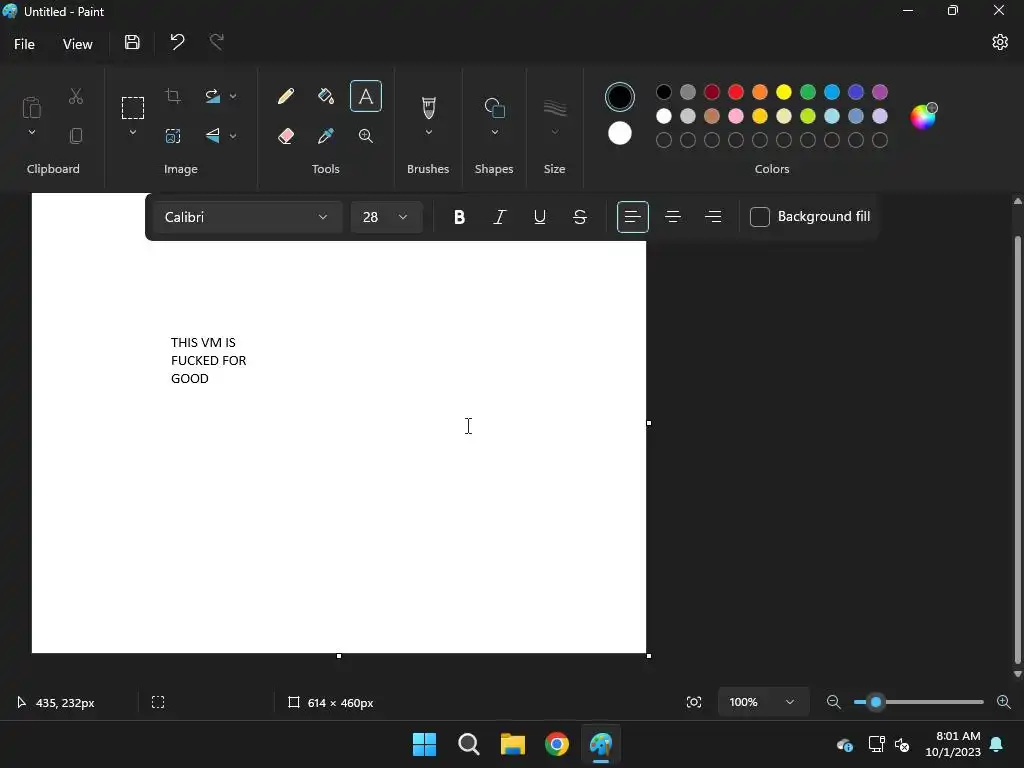Open the 100% zoom level dropdown
Viewport: 1024px width, 768px height.
(x=763, y=702)
